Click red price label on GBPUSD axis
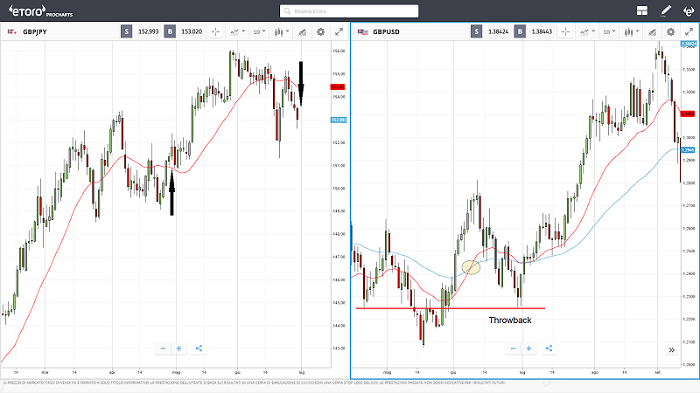 (x=688, y=114)
